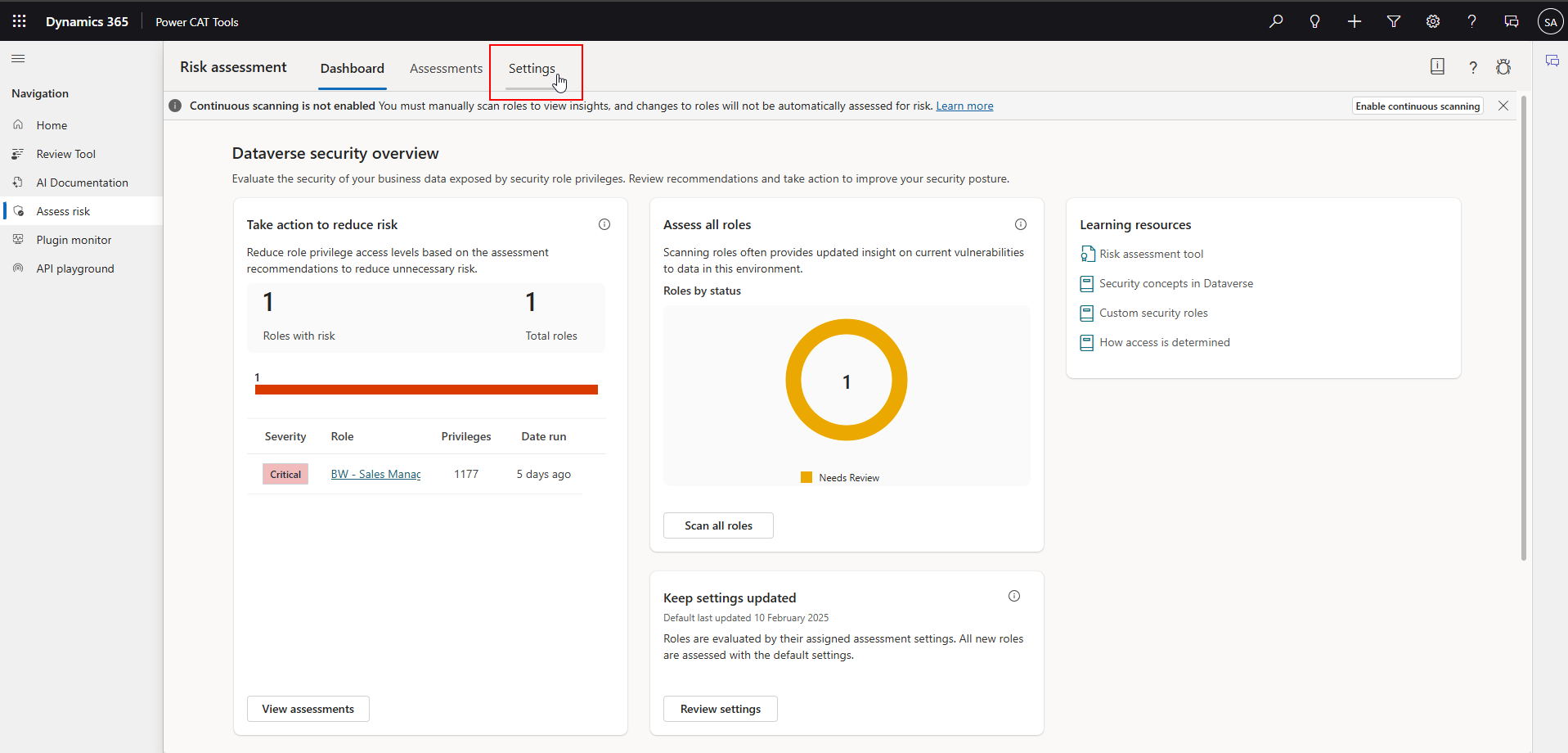Viewport: 1568px width, 753px height.
Task: Open the SA user account menu
Action: (x=1551, y=22)
